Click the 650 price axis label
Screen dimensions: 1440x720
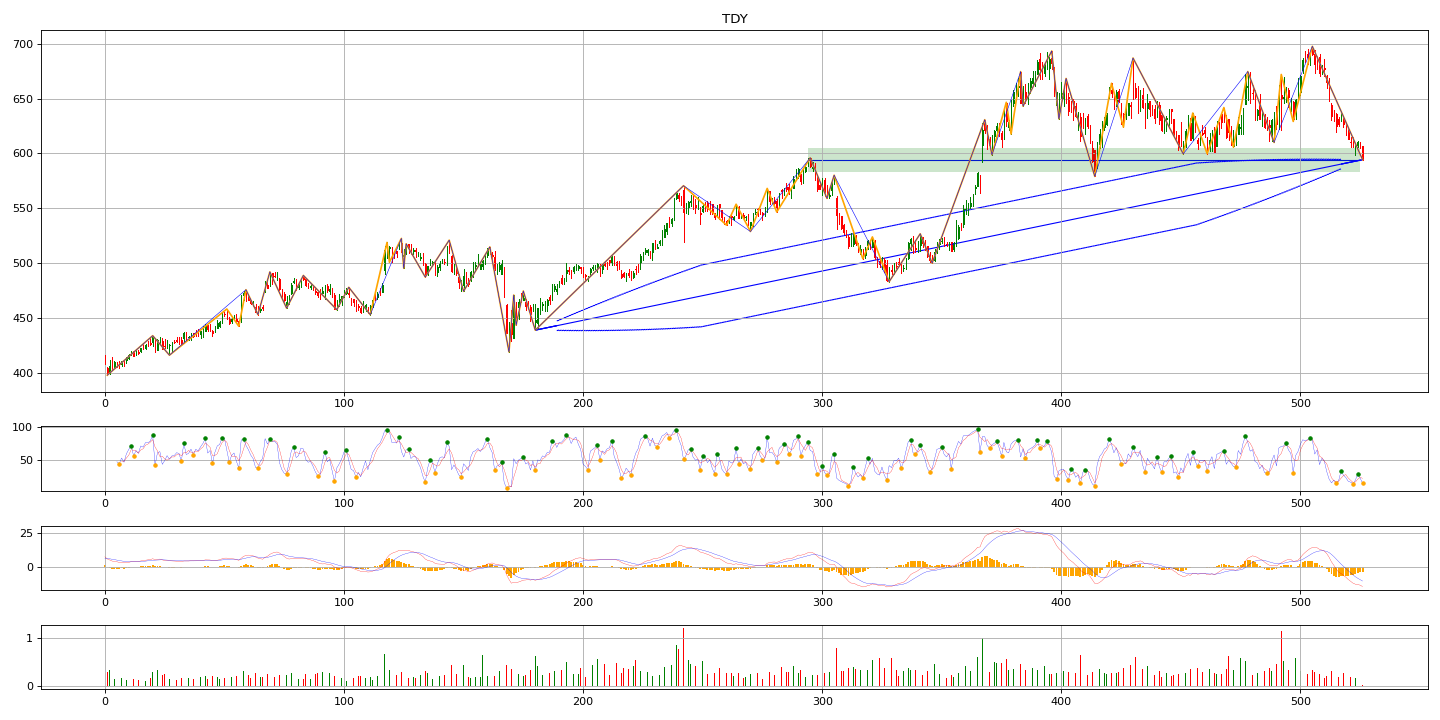pyautogui.click(x=24, y=100)
